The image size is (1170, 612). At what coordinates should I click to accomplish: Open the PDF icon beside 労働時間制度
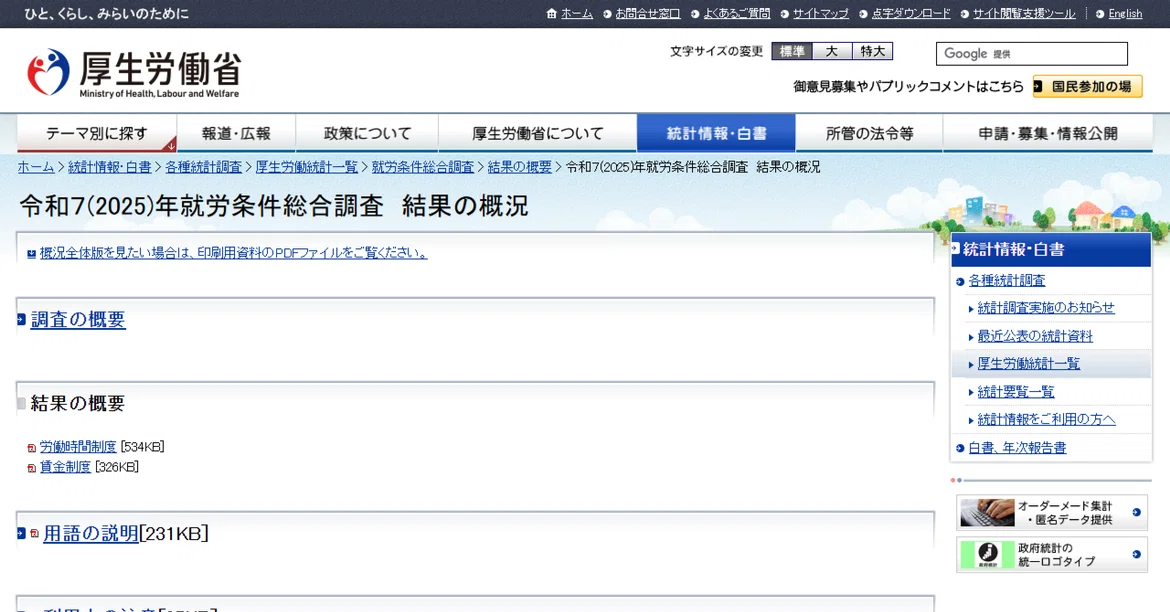pos(31,448)
